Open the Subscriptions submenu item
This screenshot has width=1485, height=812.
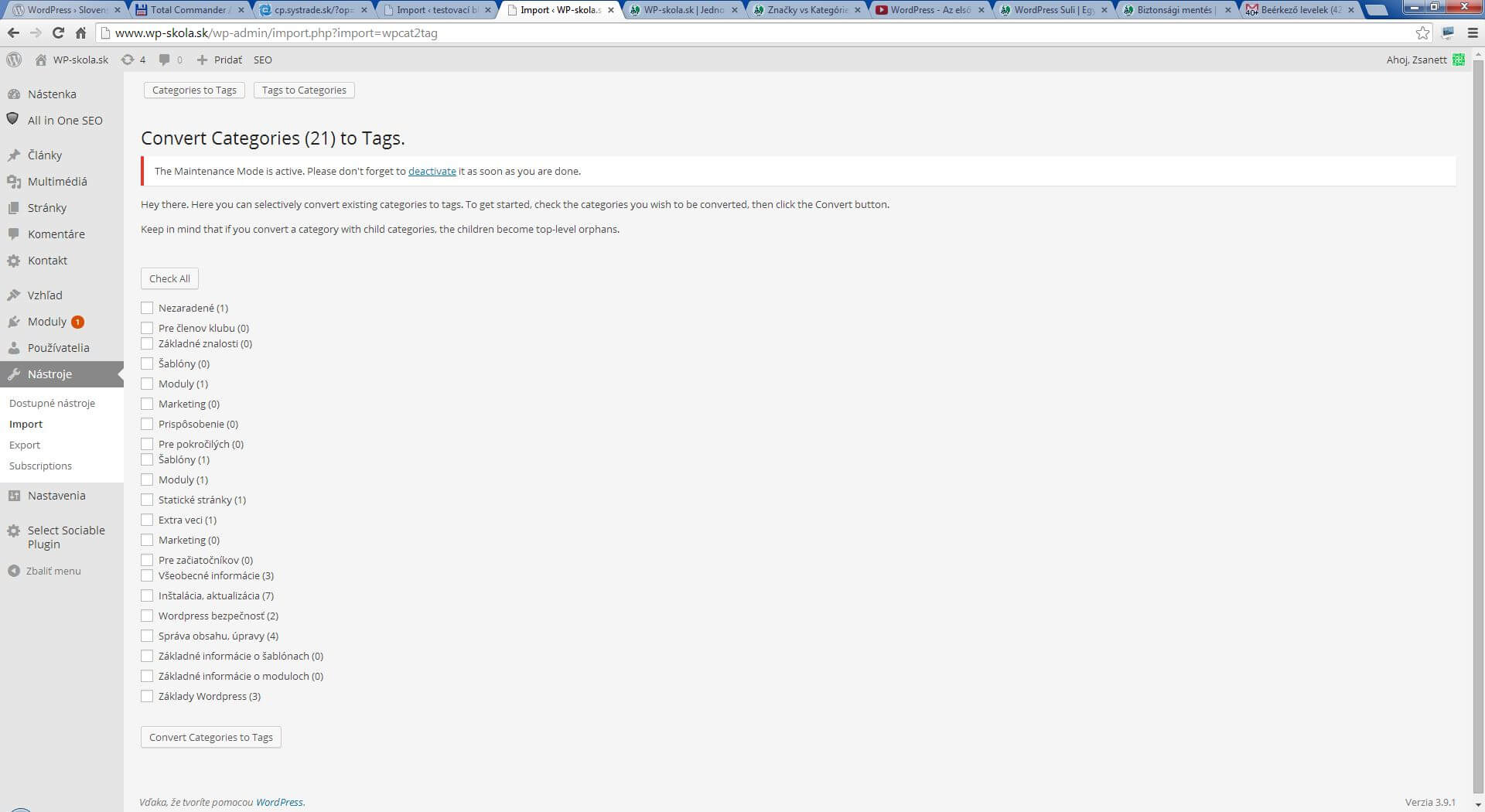pyautogui.click(x=40, y=466)
